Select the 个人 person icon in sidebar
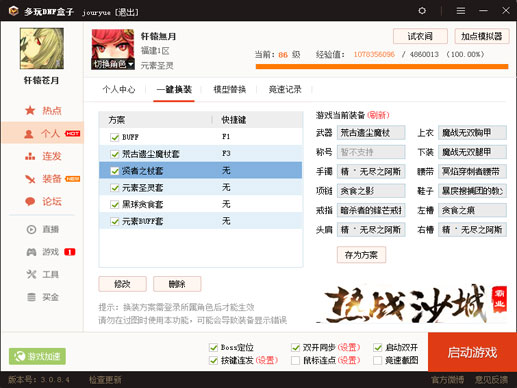Screen dimensions: 517x388 pyautogui.click(x=29, y=134)
